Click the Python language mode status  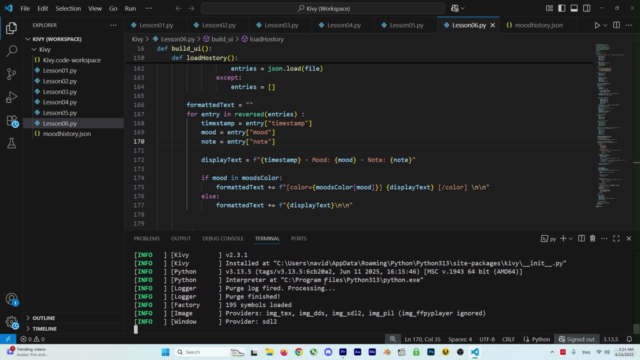pyautogui.click(x=537, y=339)
